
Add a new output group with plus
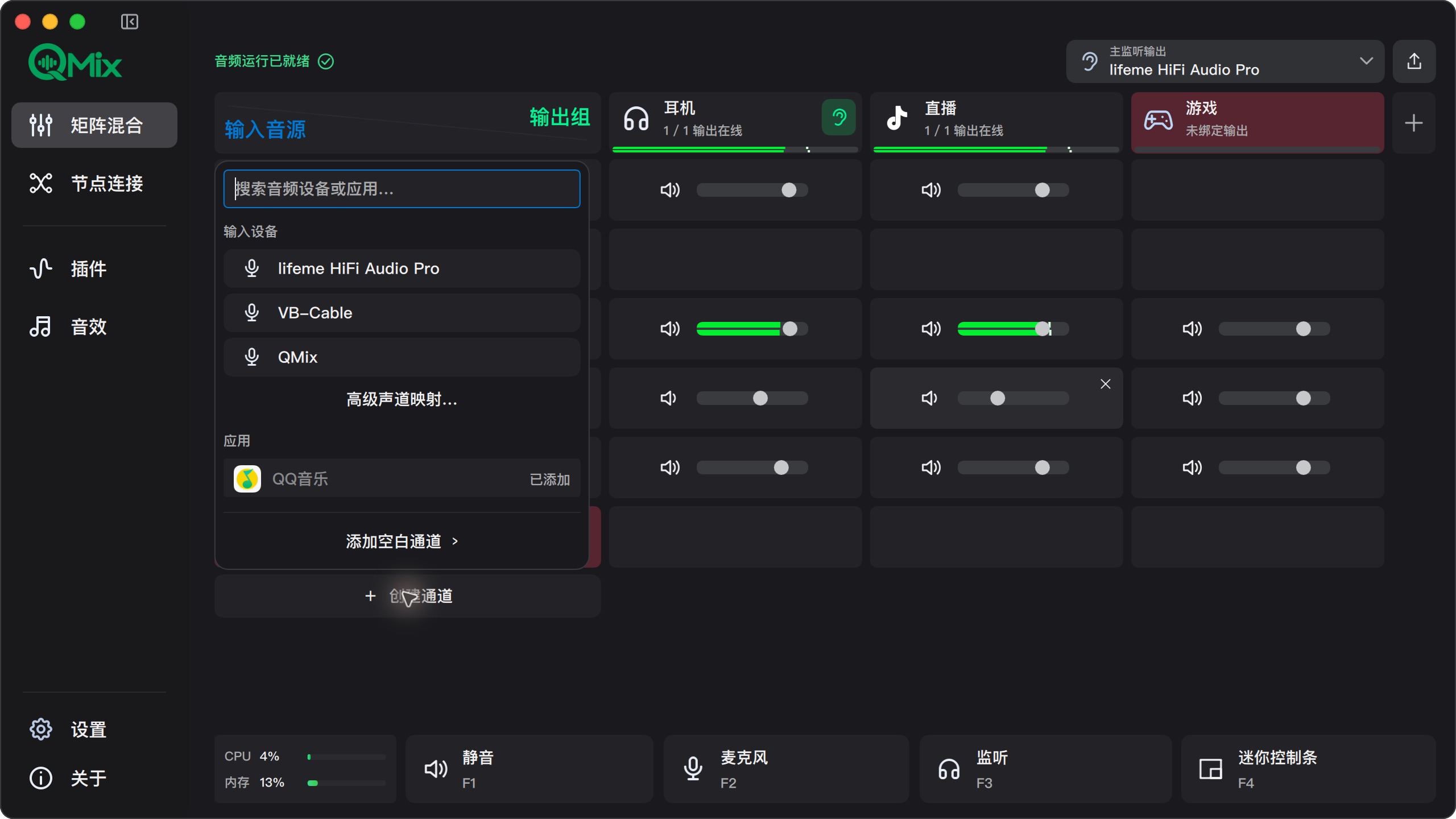(x=1414, y=123)
